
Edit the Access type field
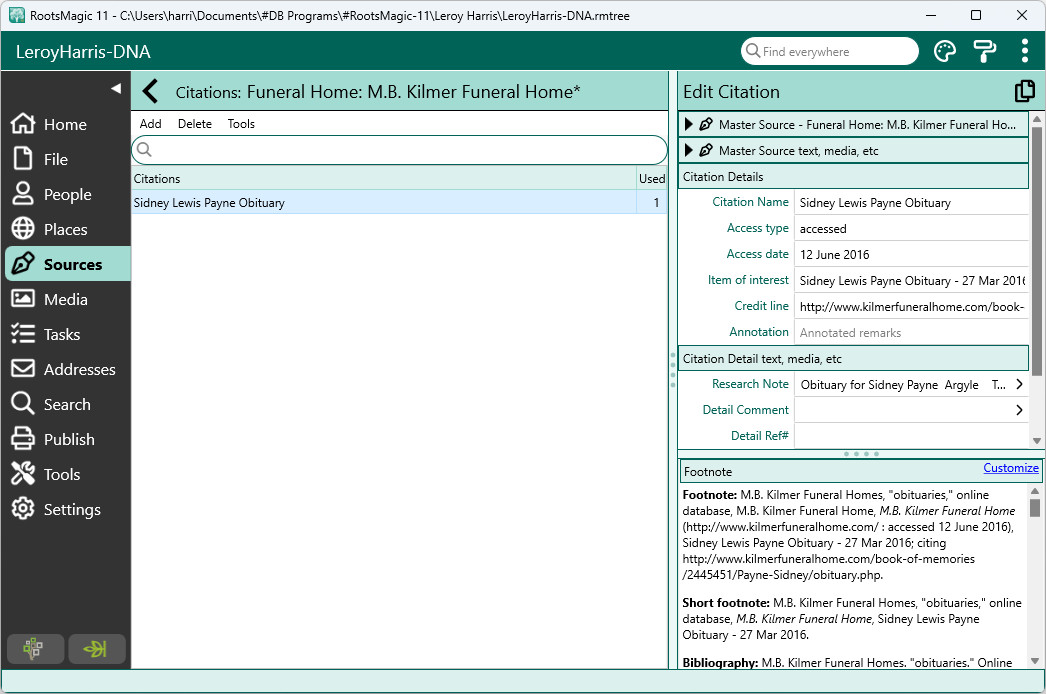[911, 228]
